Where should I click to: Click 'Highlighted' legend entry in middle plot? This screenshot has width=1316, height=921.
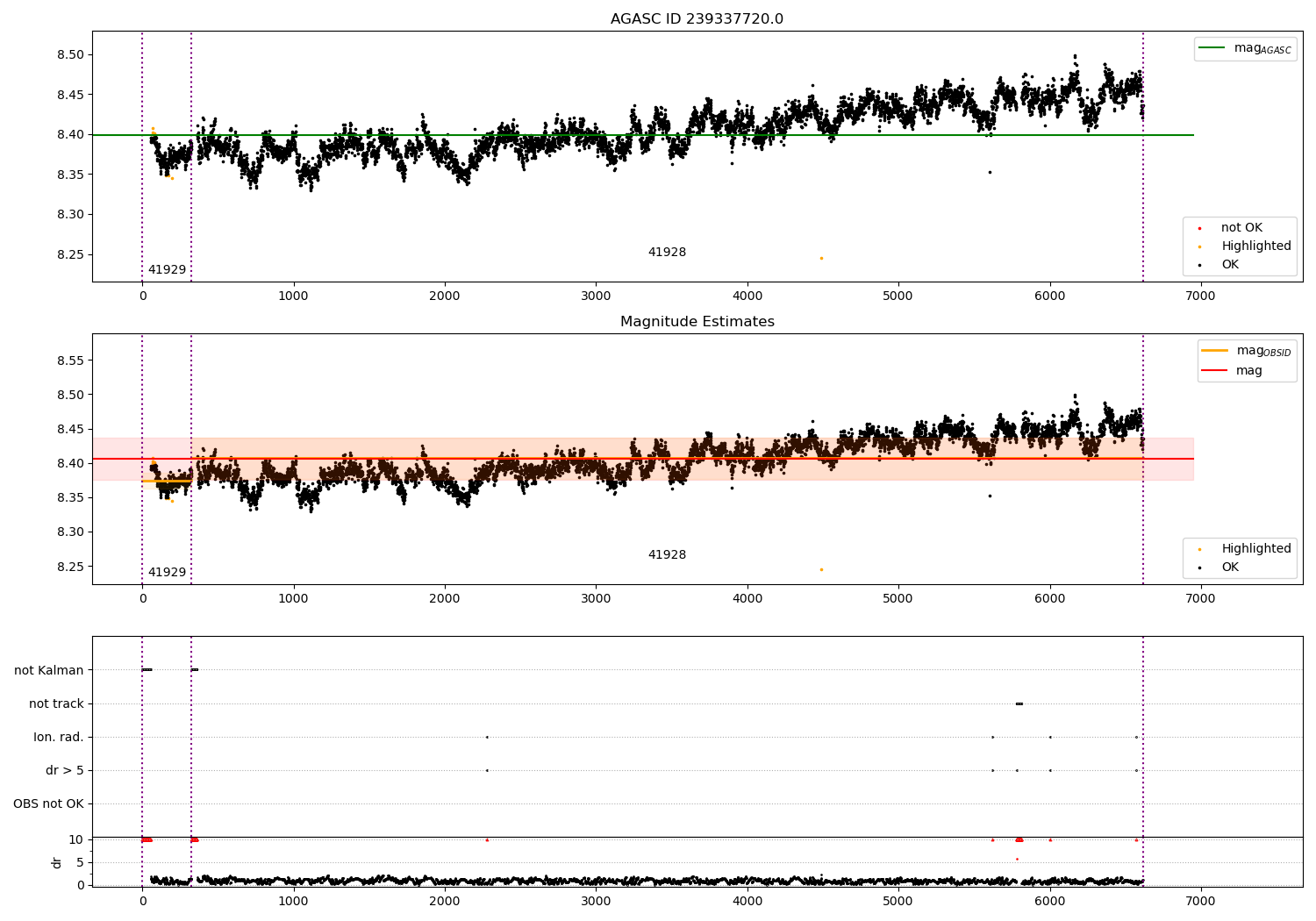click(x=1246, y=549)
